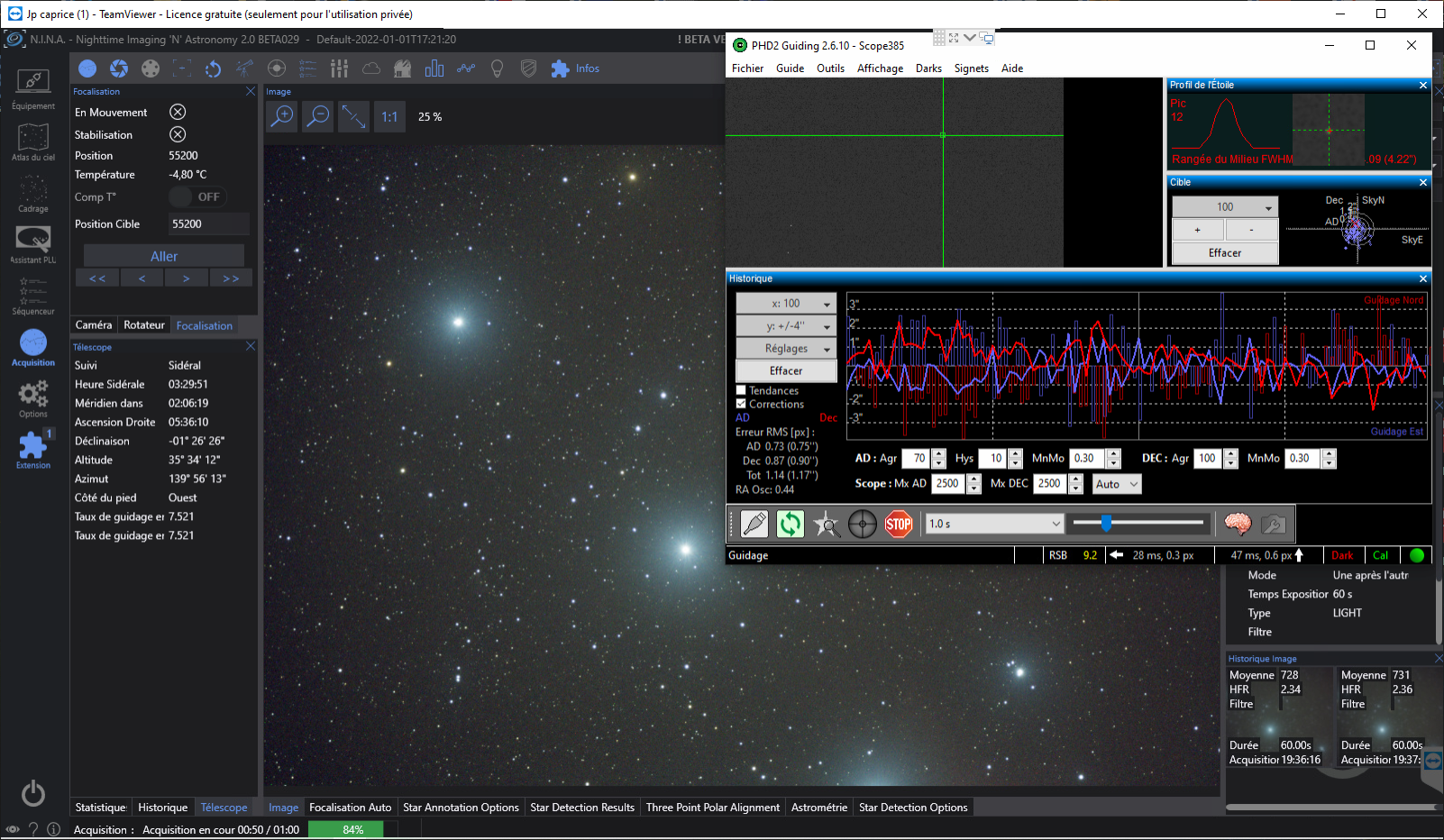This screenshot has height=840, width=1444.
Task: Click the shield safety monitor icon
Action: [x=528, y=68]
